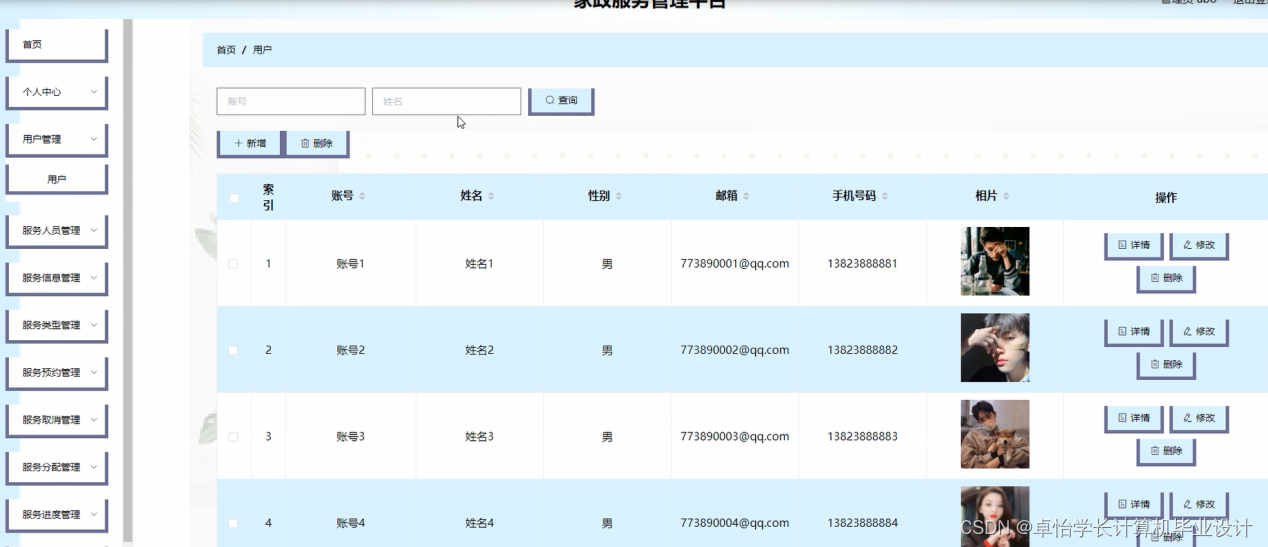Sort the 账号 column by its arrows

click(x=362, y=197)
